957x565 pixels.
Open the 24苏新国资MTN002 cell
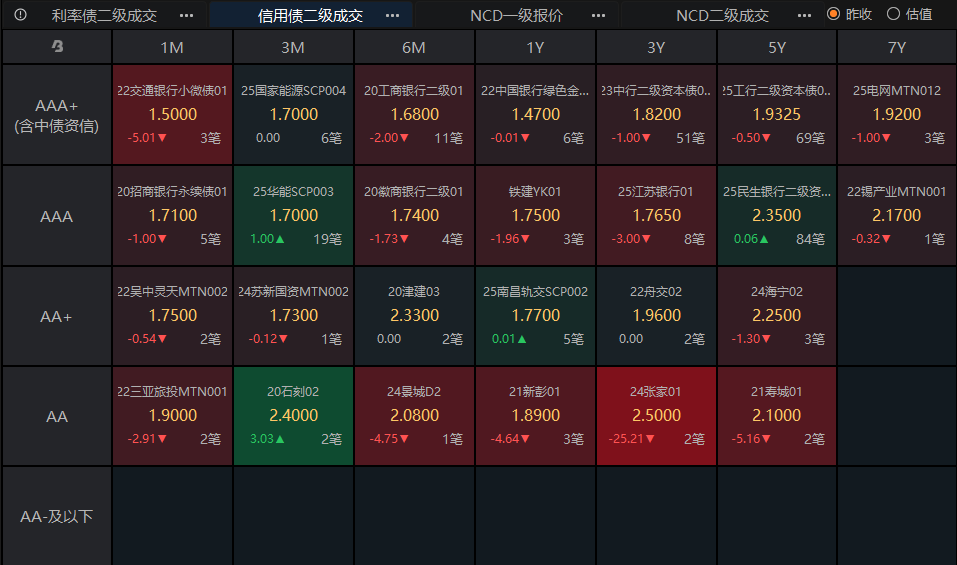point(293,316)
